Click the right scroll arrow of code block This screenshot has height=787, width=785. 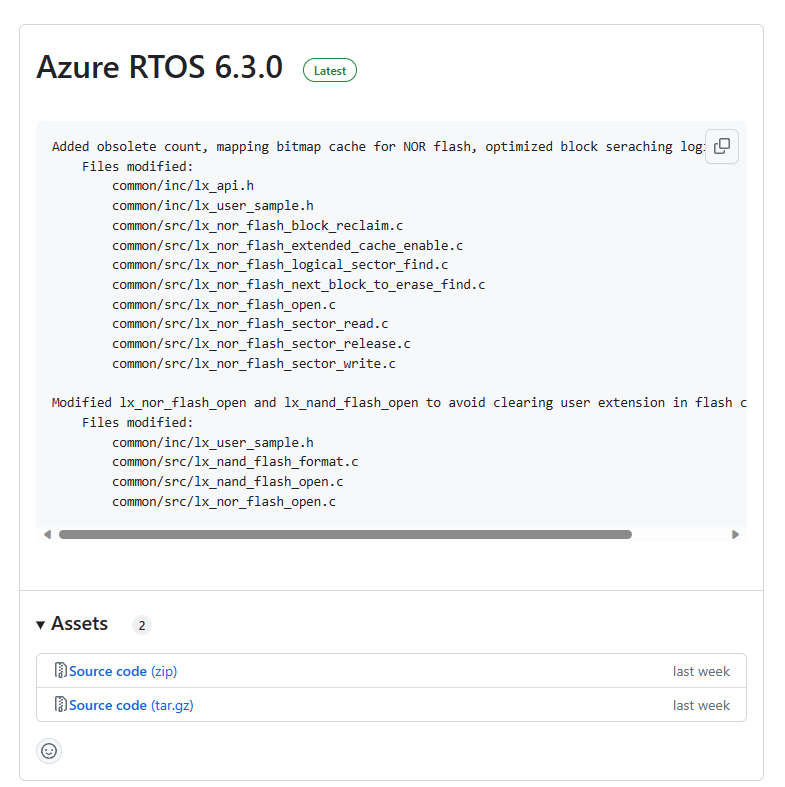point(735,535)
